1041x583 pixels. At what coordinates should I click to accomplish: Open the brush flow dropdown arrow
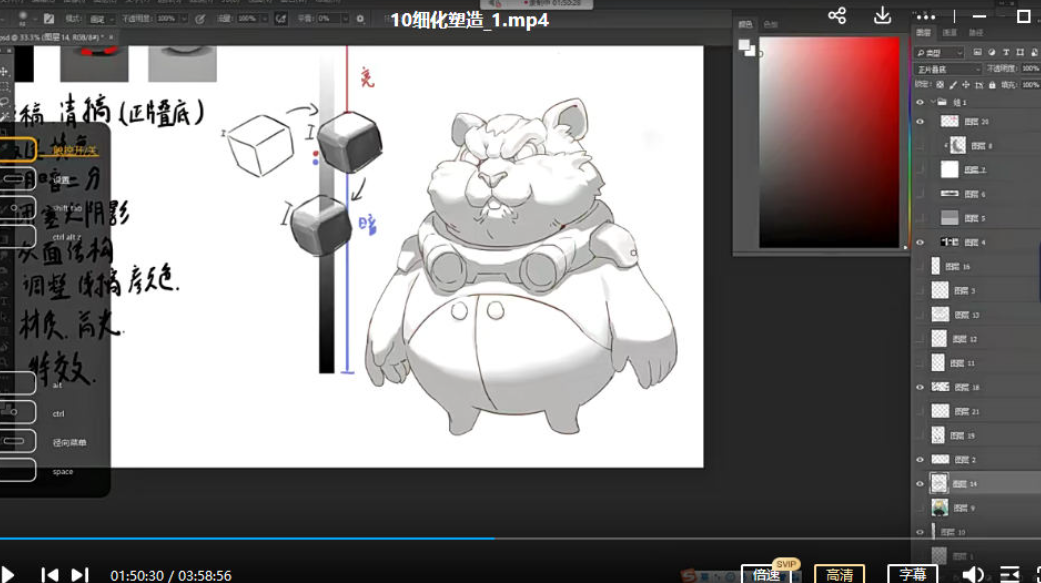(264, 19)
